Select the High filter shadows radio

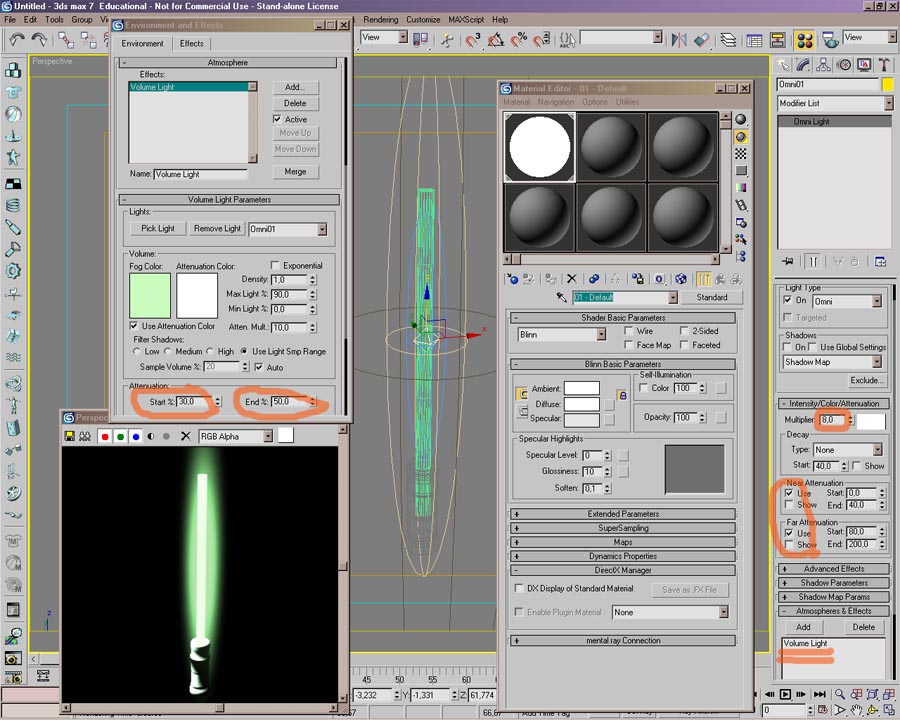210,351
